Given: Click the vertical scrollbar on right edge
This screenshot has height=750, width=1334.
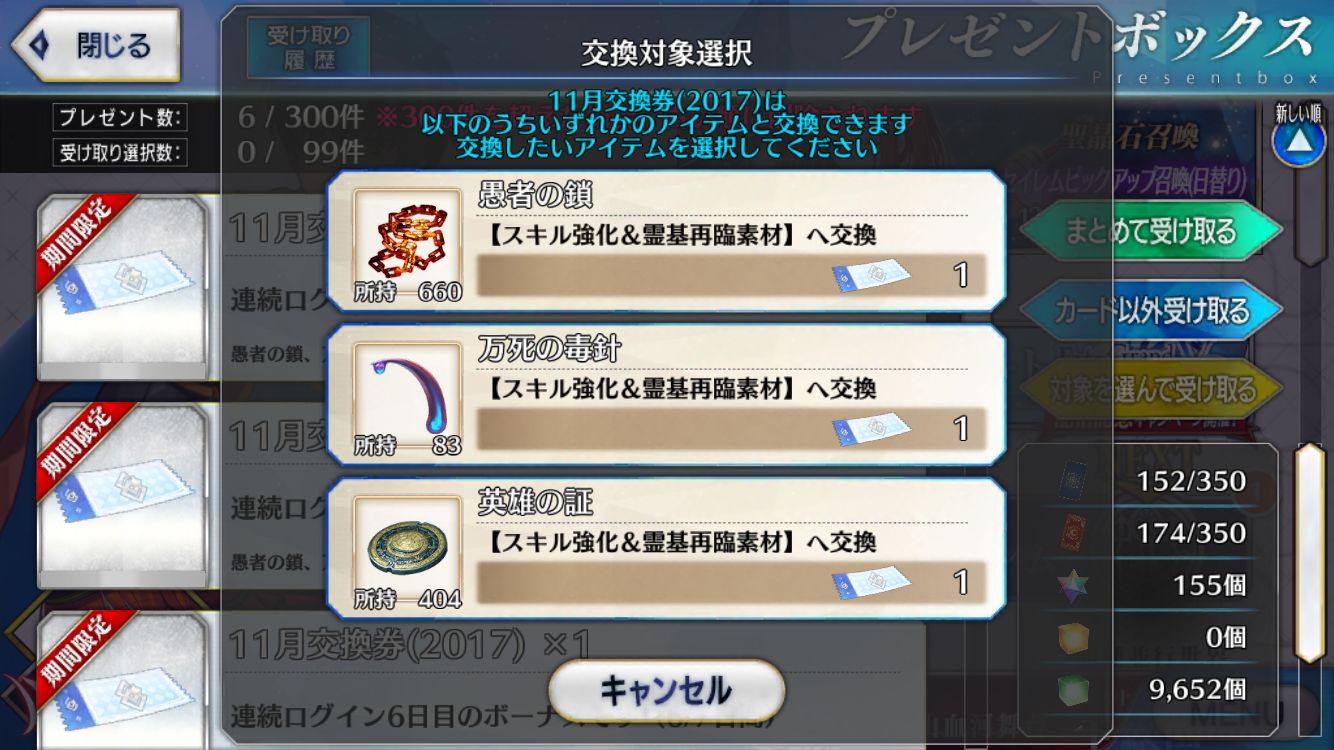Looking at the screenshot, I should click(1309, 553).
